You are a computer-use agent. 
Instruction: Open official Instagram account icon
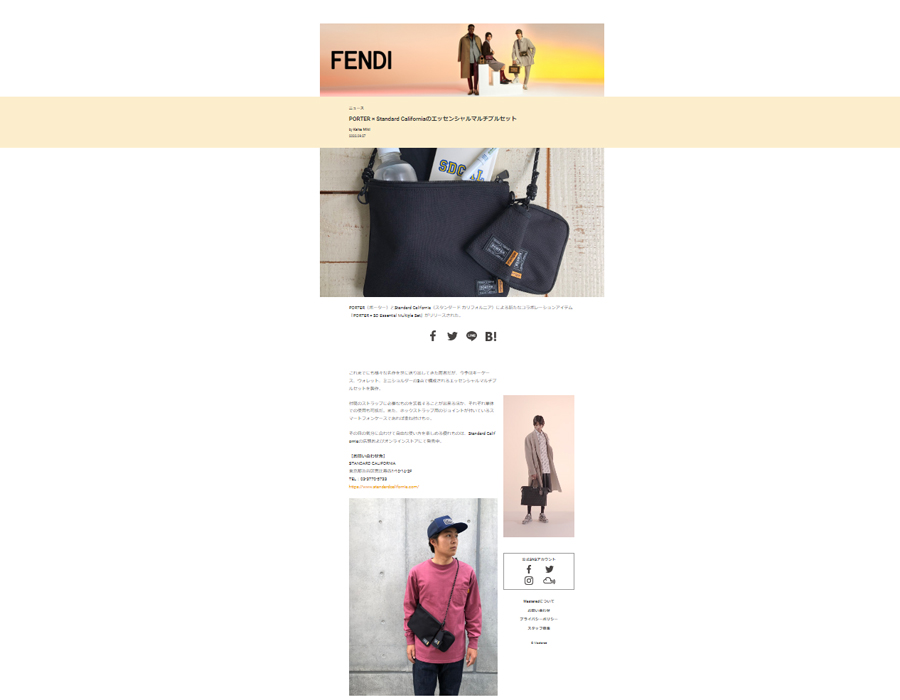(529, 581)
